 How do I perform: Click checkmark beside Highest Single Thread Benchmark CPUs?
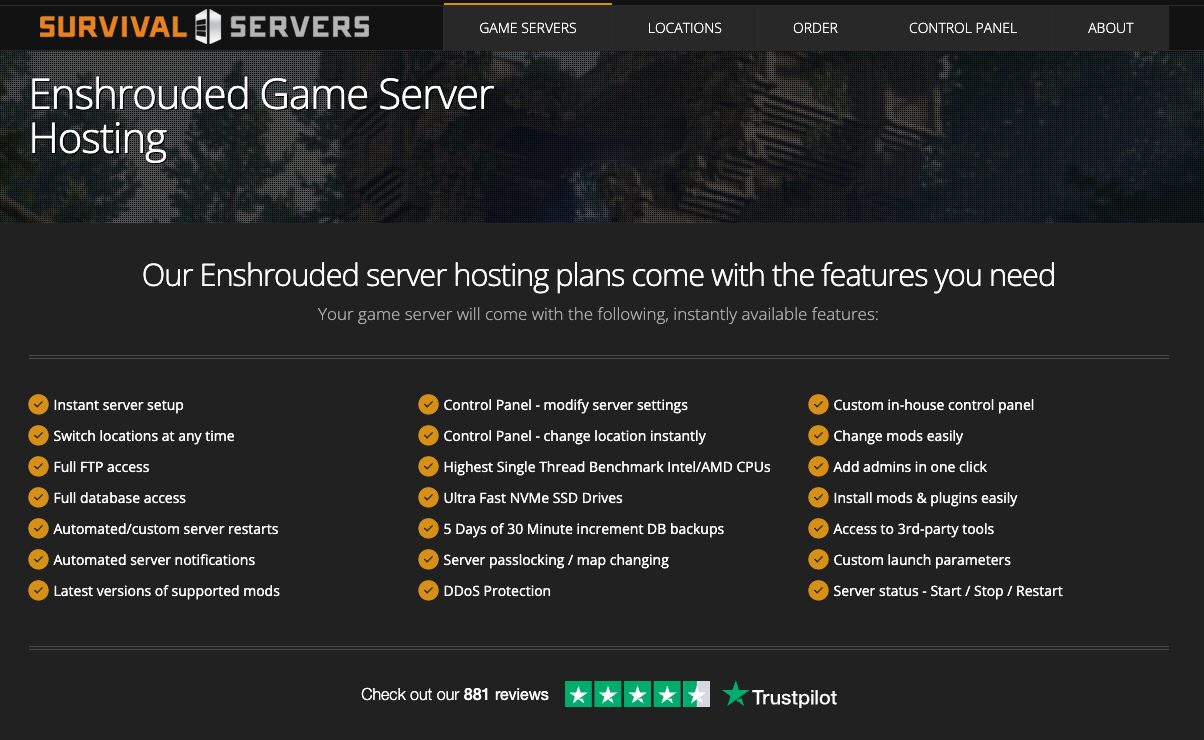click(428, 466)
